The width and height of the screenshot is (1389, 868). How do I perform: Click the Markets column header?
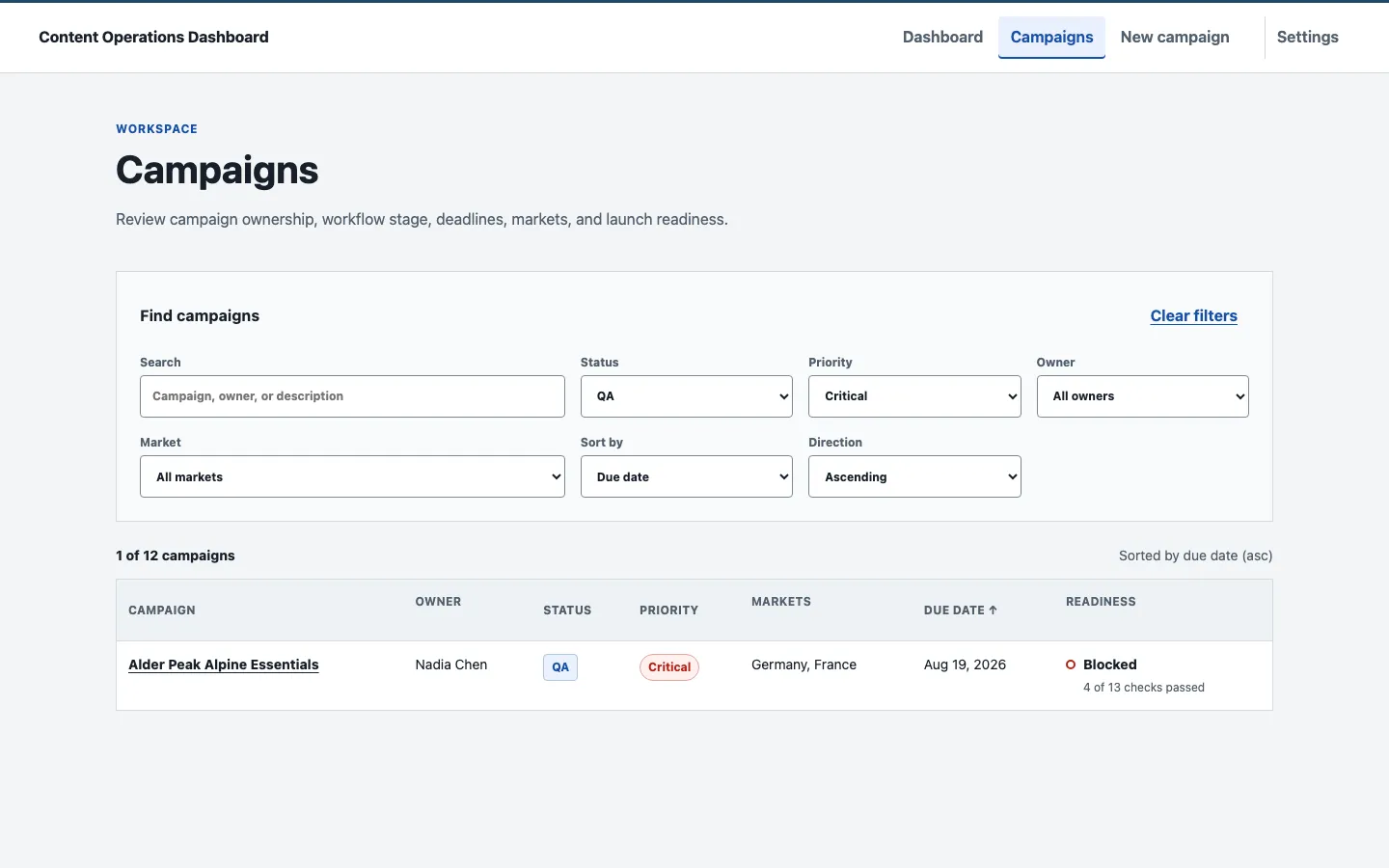tap(781, 602)
